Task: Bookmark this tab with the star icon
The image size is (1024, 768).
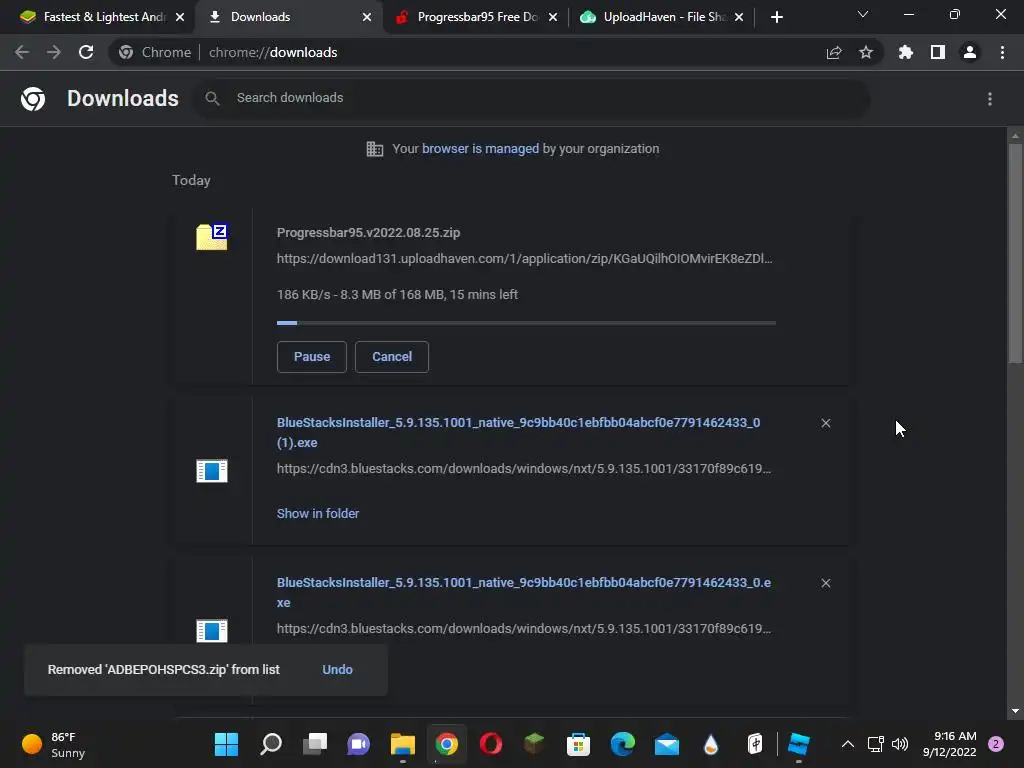Action: [x=866, y=52]
